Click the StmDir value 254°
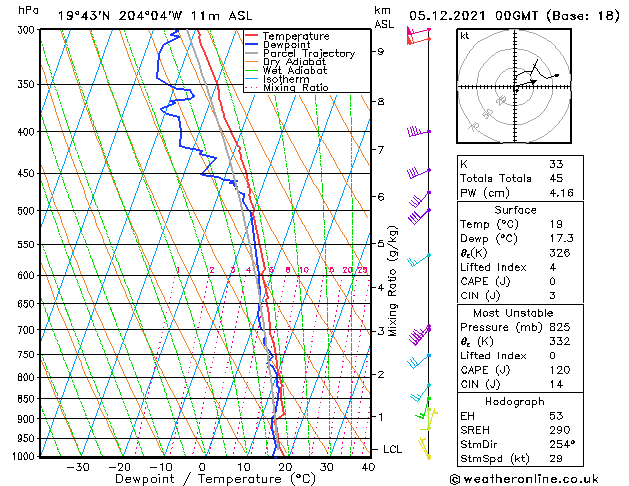The width and height of the screenshot is (629, 486). (x=562, y=444)
